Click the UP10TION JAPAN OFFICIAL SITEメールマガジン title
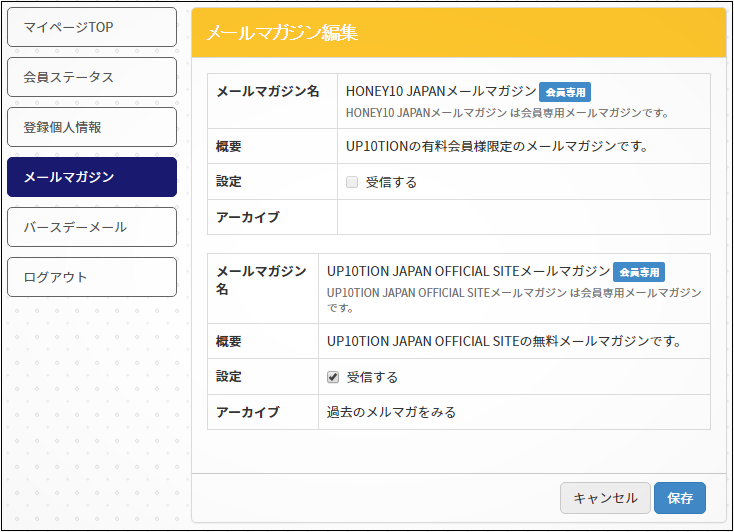Viewport: 734px width, 532px height. 468,271
